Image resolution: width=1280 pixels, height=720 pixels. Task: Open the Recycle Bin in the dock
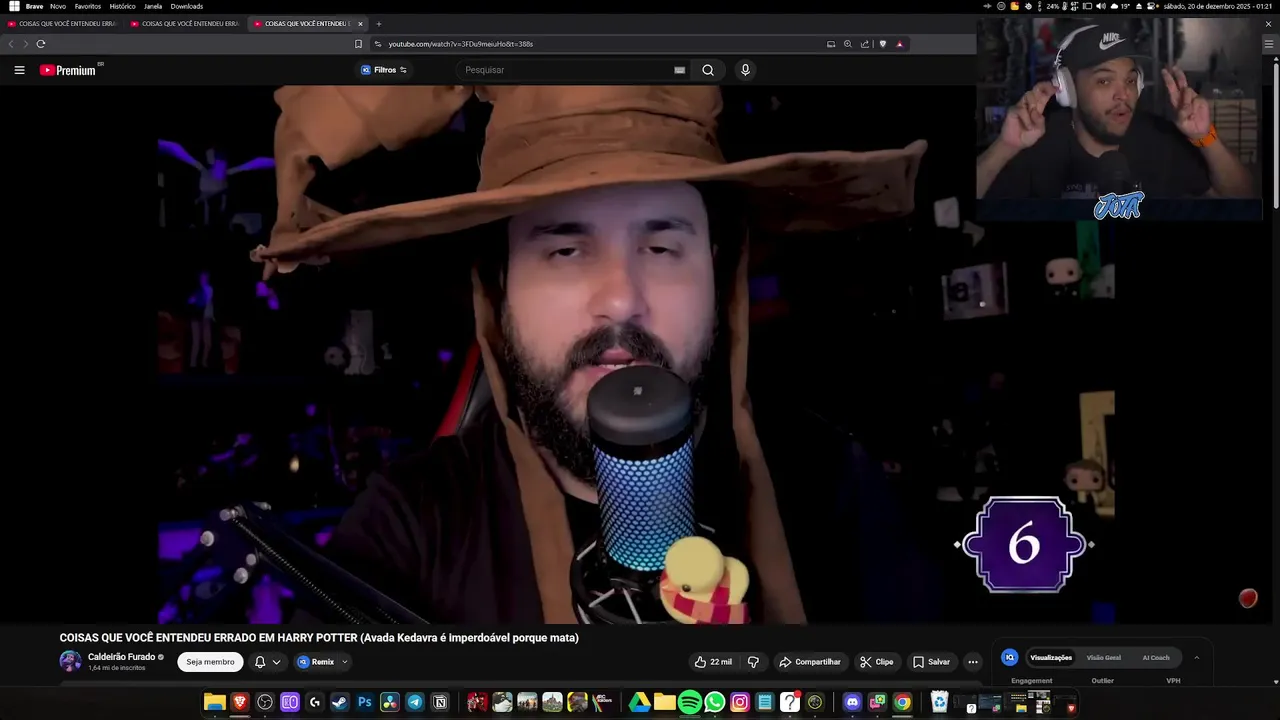940,703
